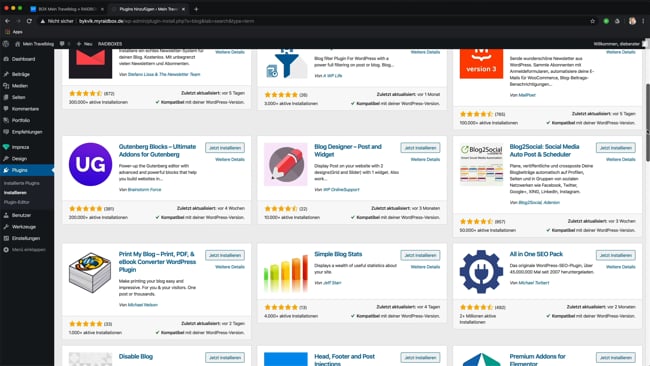The width and height of the screenshot is (650, 366).
Task: Open Weitere Details for Simple Blog Stats
Action: pos(425,267)
